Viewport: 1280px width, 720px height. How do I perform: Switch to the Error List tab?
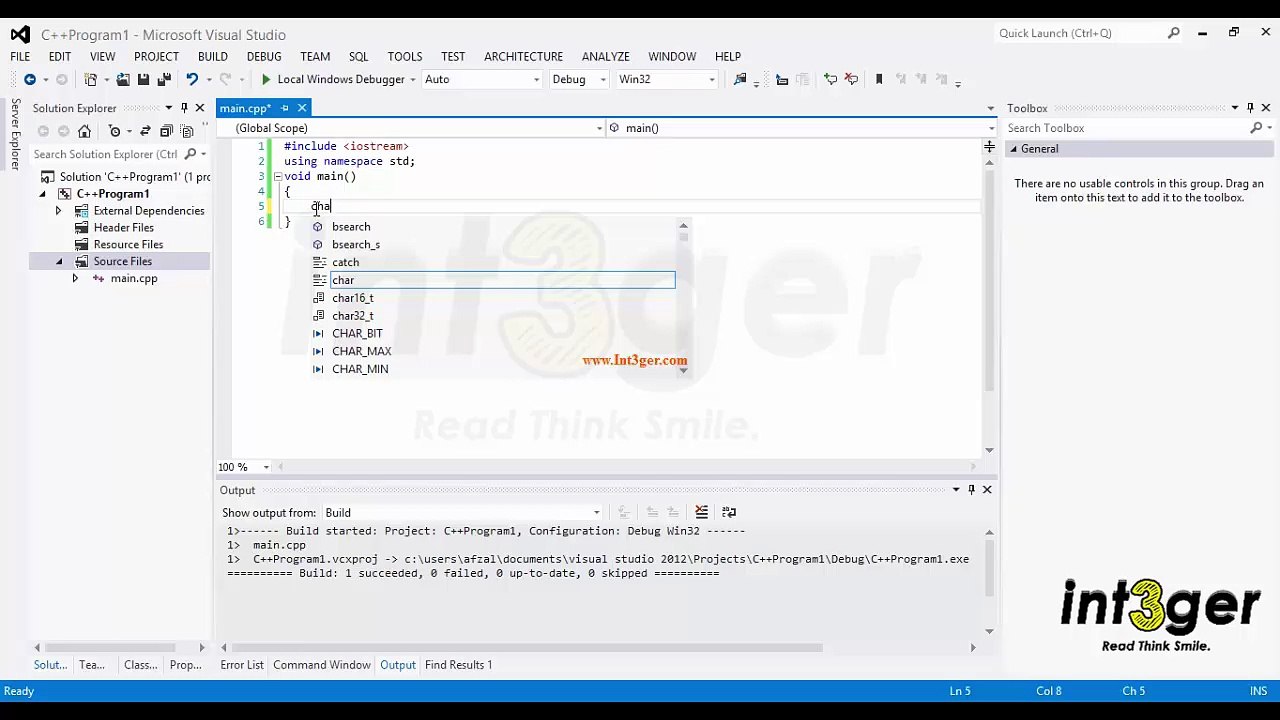coord(242,665)
